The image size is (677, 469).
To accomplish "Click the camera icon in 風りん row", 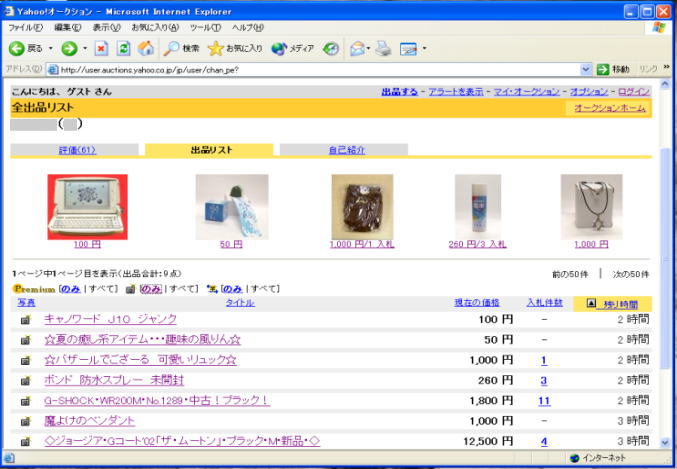I will click(x=26, y=340).
